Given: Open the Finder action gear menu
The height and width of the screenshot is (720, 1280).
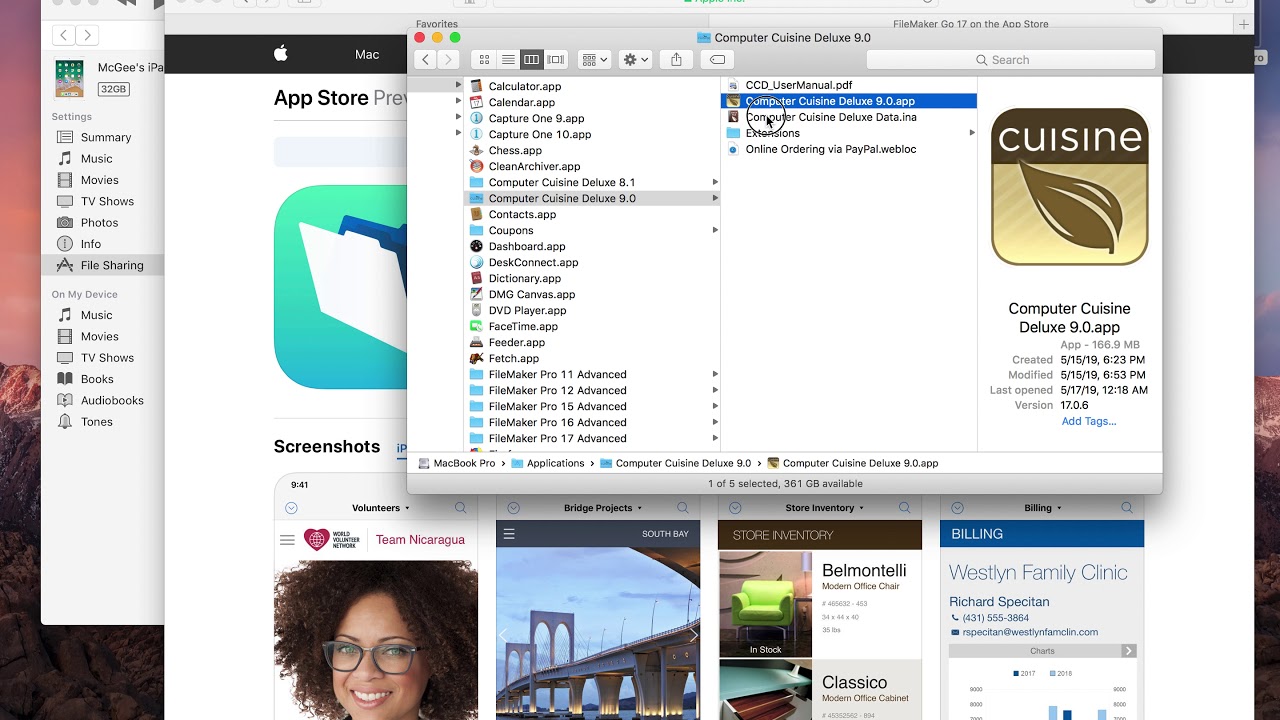Looking at the screenshot, I should click(x=635, y=60).
